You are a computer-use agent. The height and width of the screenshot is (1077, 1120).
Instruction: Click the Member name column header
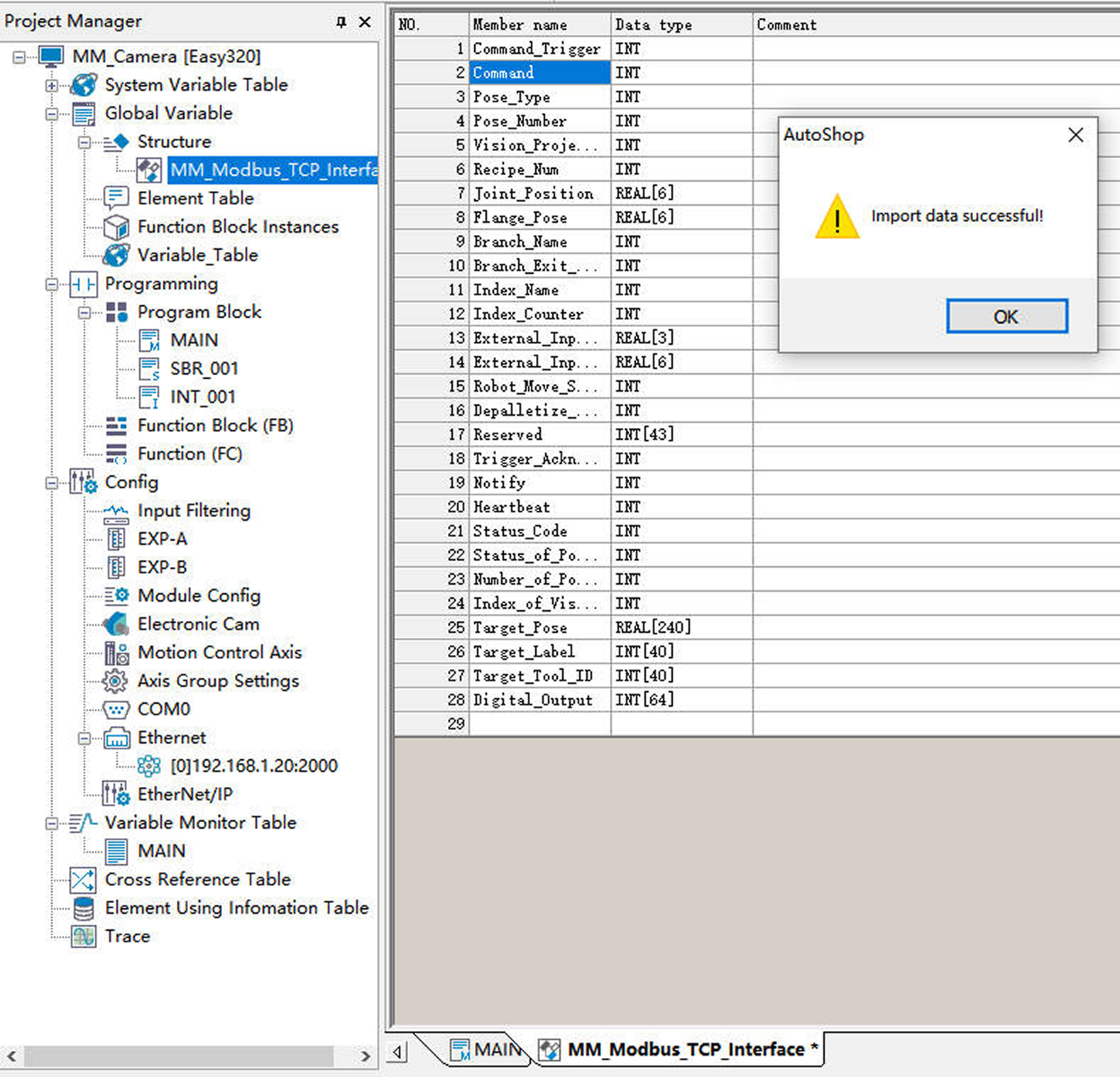539,25
